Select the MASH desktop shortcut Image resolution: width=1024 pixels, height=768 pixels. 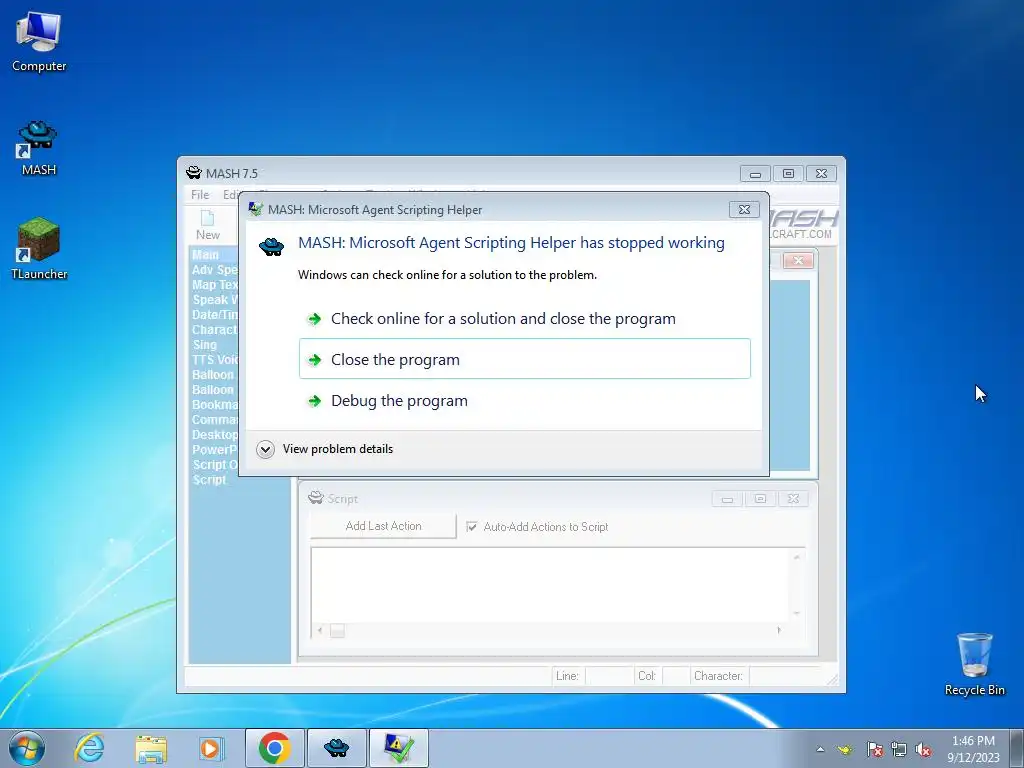coord(39,148)
